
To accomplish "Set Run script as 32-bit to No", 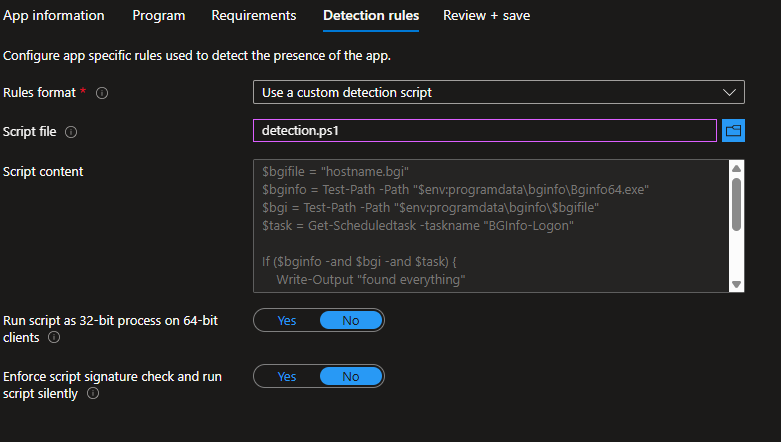I will click(350, 321).
